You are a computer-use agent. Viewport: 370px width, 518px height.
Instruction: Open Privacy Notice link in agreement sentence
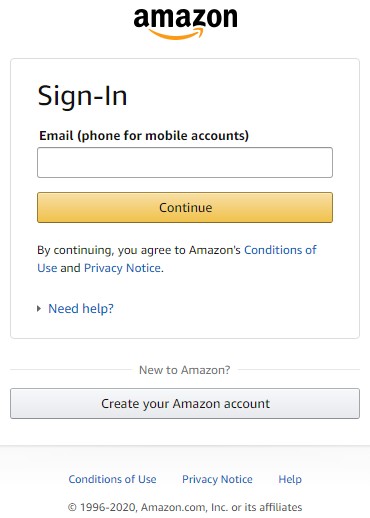[x=122, y=268]
